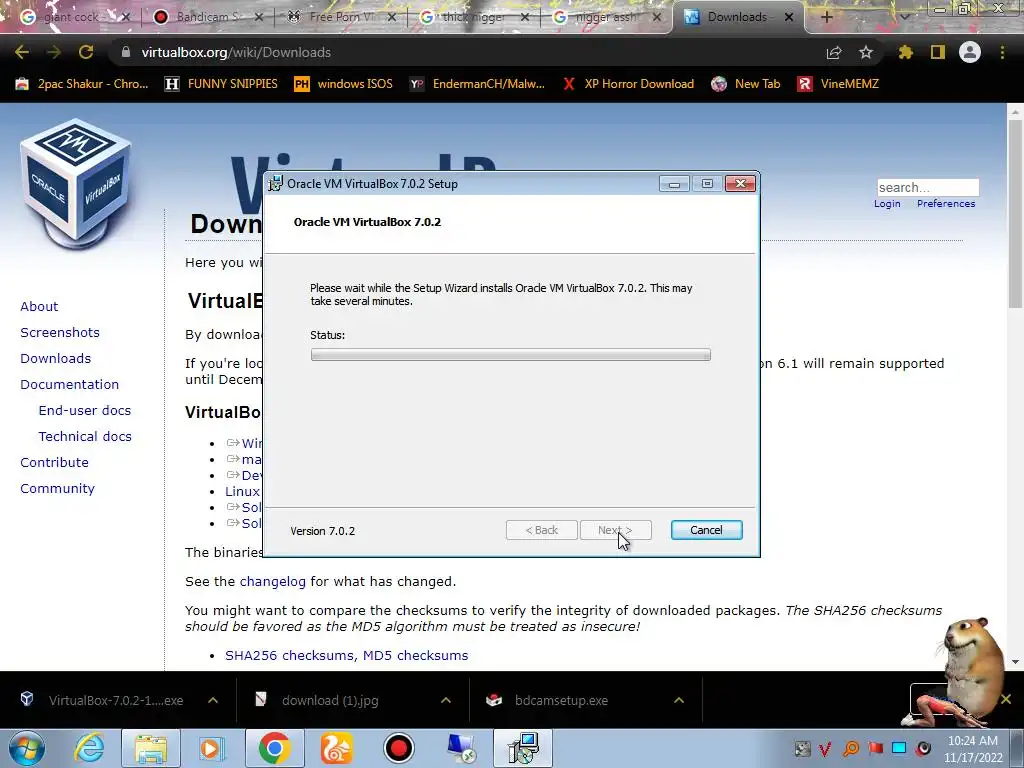Open Windows Explorer from the taskbar
1024x768 pixels.
(151, 748)
